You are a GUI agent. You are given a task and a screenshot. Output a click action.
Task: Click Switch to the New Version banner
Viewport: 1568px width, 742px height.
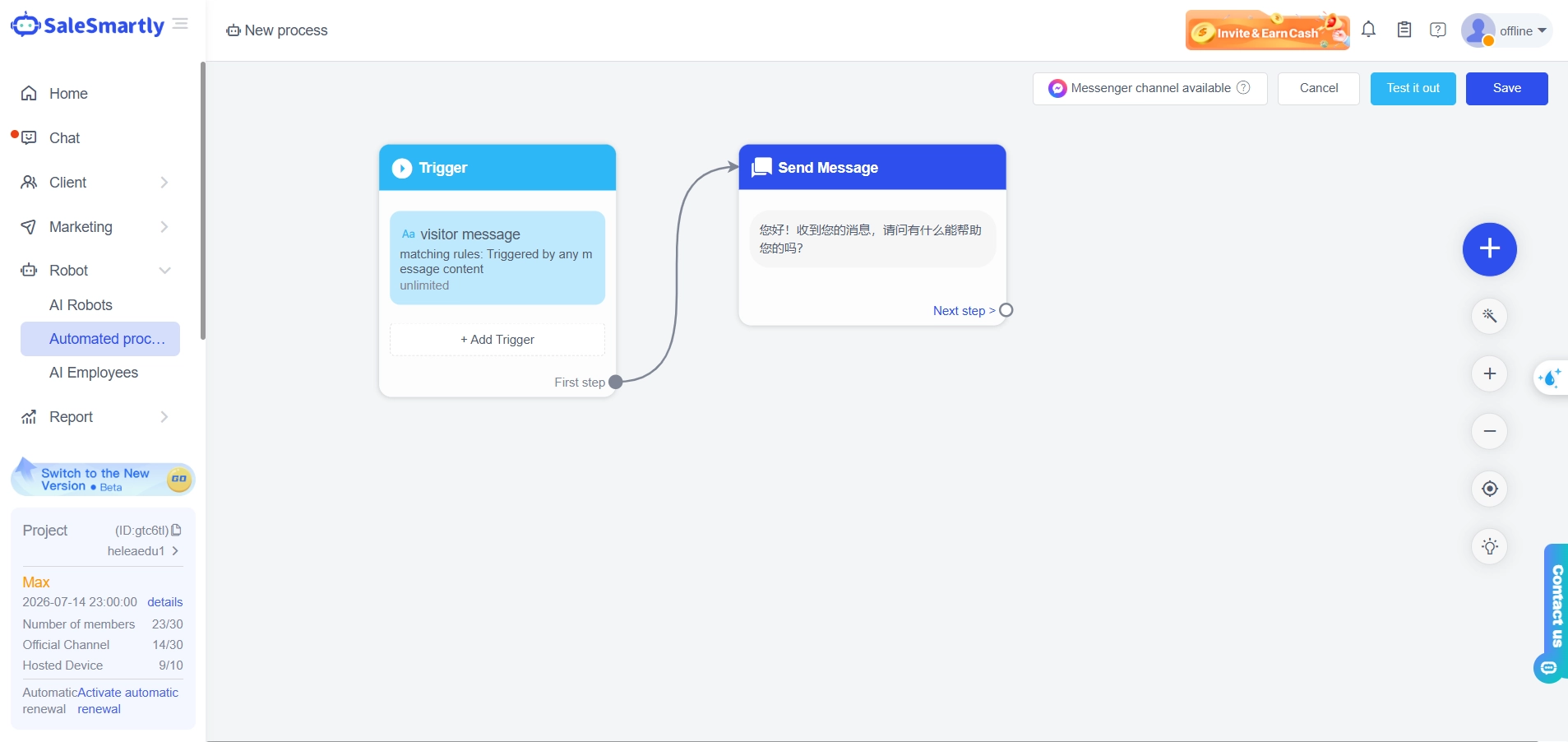[x=103, y=478]
